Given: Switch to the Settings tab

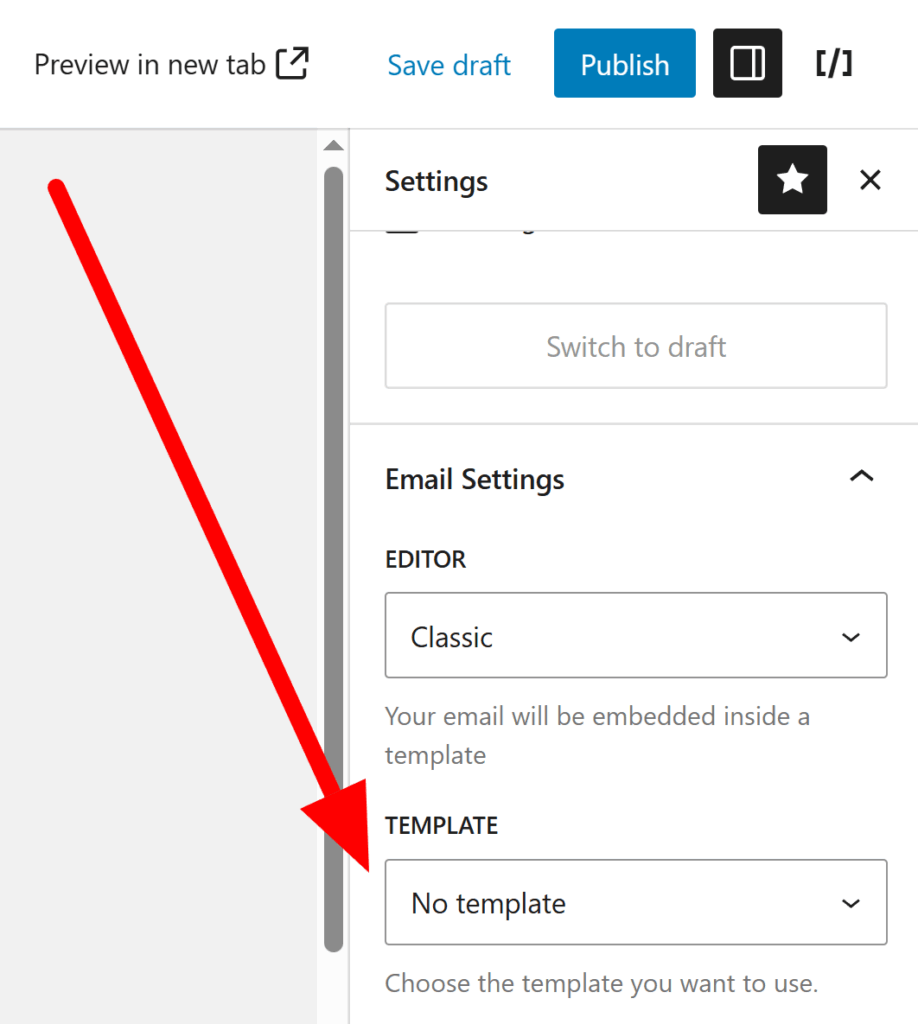Looking at the screenshot, I should click(436, 180).
